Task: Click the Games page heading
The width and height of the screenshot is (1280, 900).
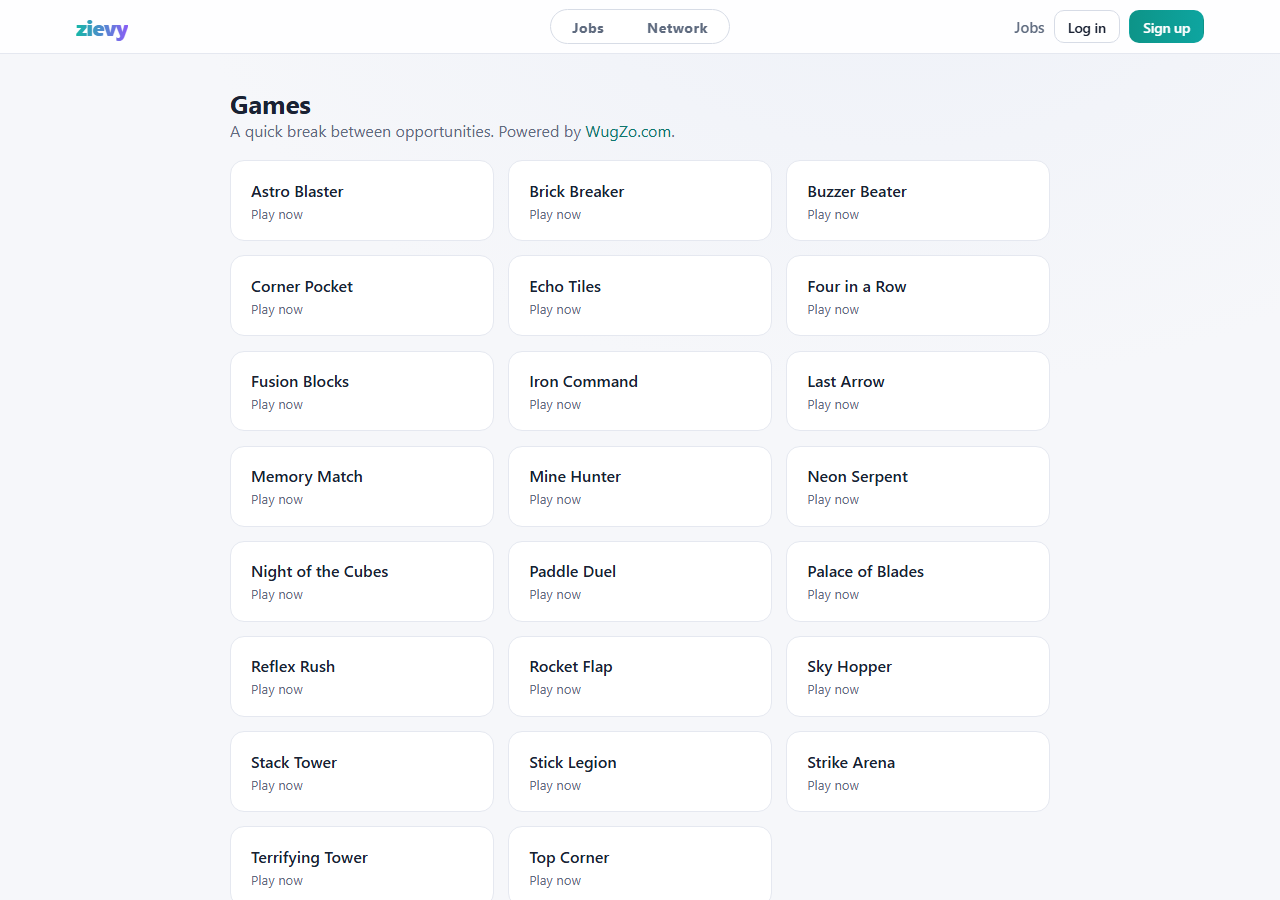Action: pos(270,105)
